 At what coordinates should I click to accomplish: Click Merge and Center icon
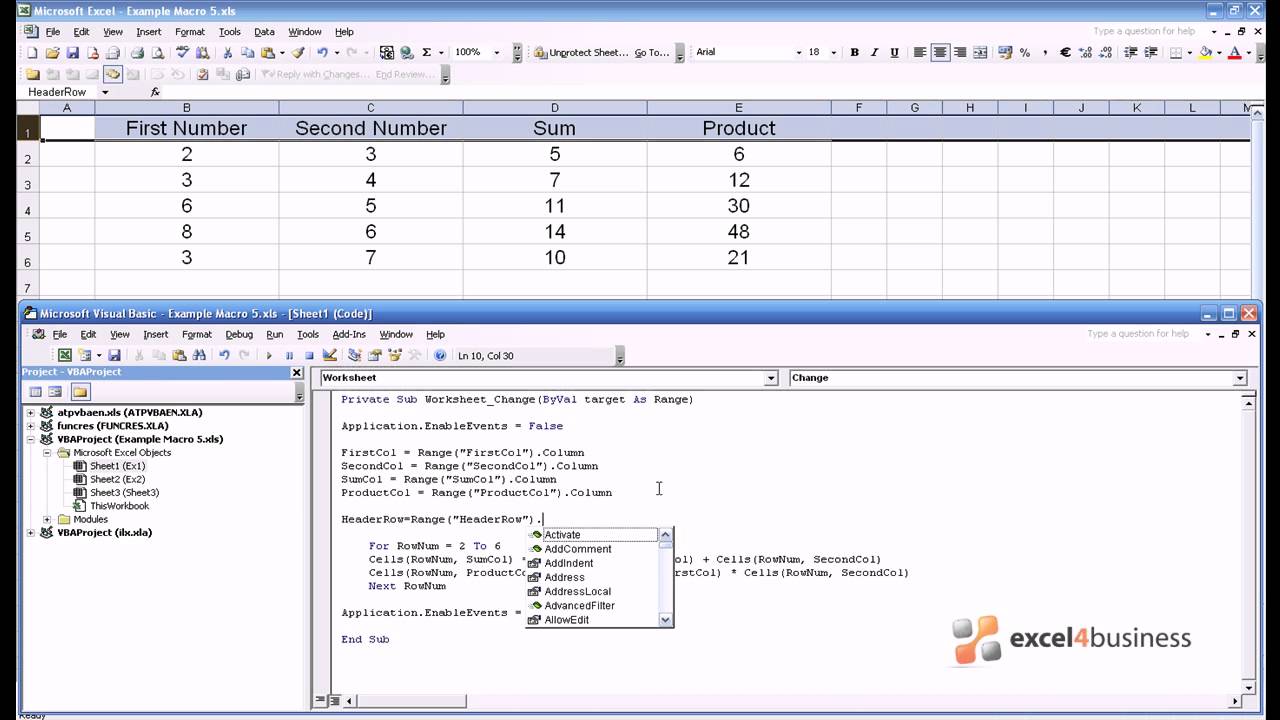pyautogui.click(x=980, y=52)
